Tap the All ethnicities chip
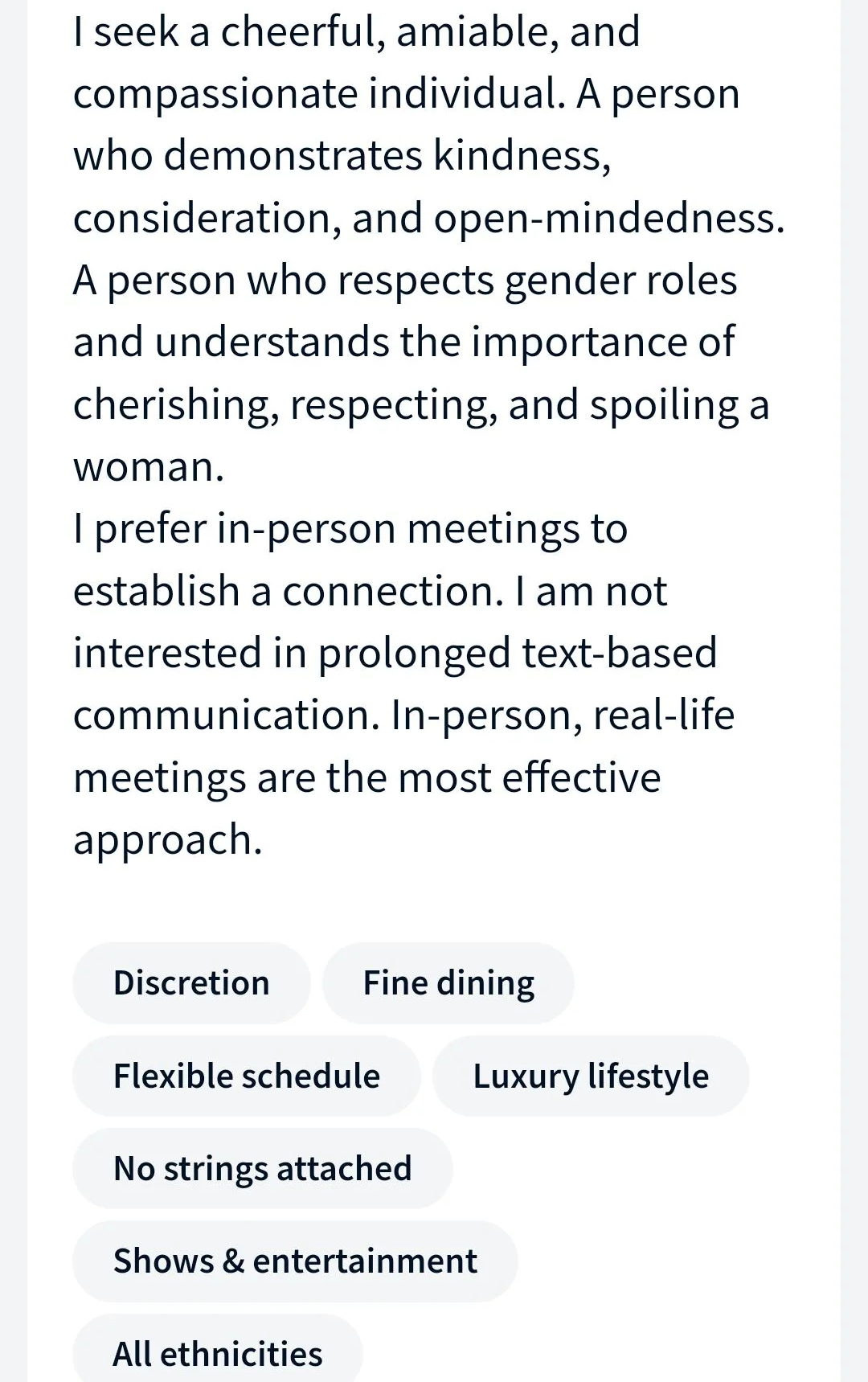 (218, 1353)
